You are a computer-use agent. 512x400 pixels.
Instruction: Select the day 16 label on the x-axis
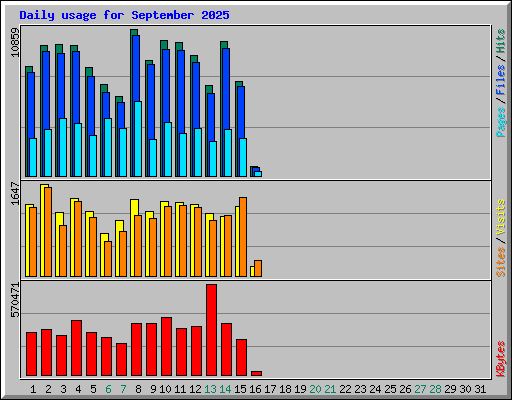pyautogui.click(x=255, y=389)
